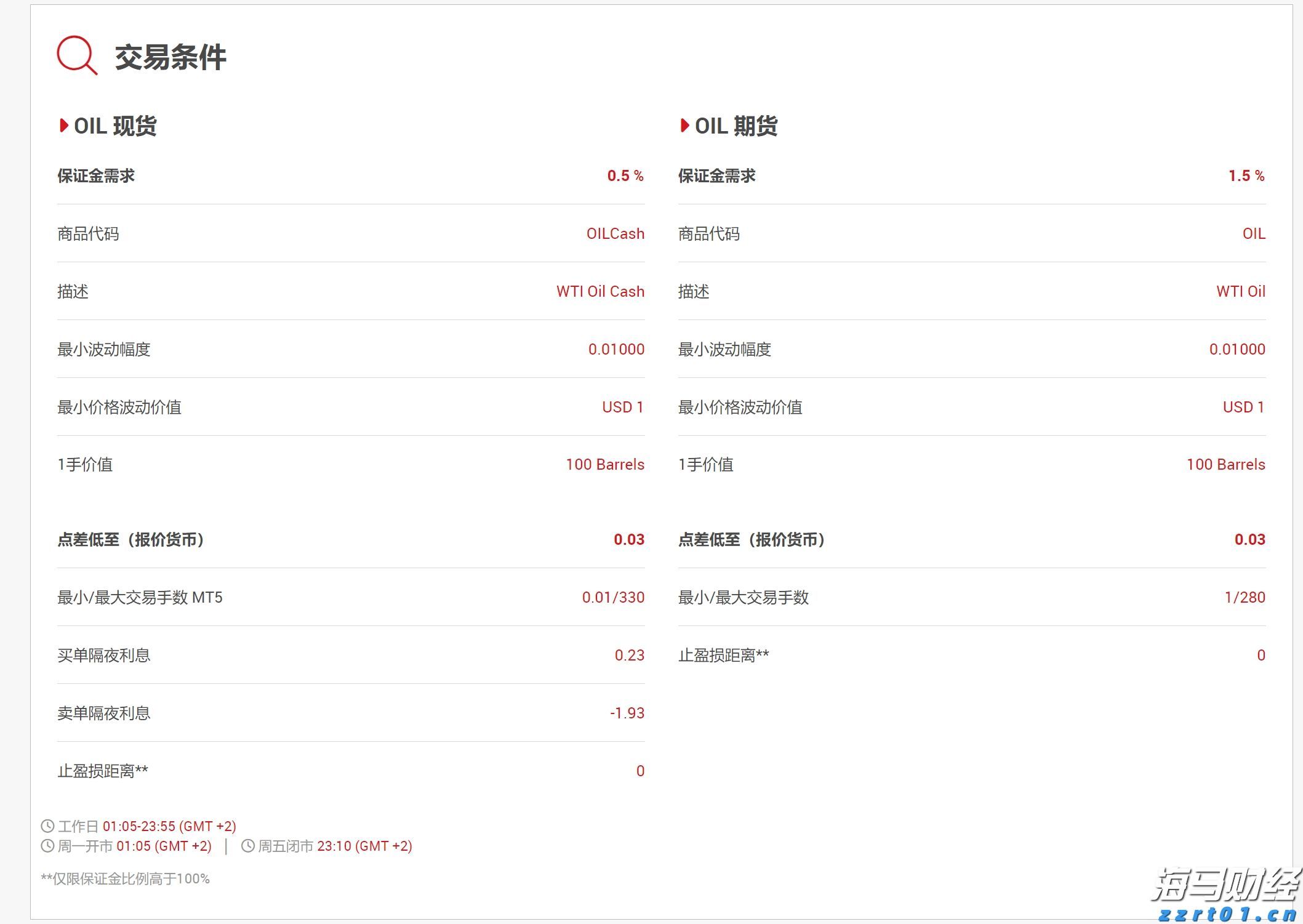The width and height of the screenshot is (1303, 924).
Task: Click the clock icon next to 周五闭市 time
Action: coord(249,846)
